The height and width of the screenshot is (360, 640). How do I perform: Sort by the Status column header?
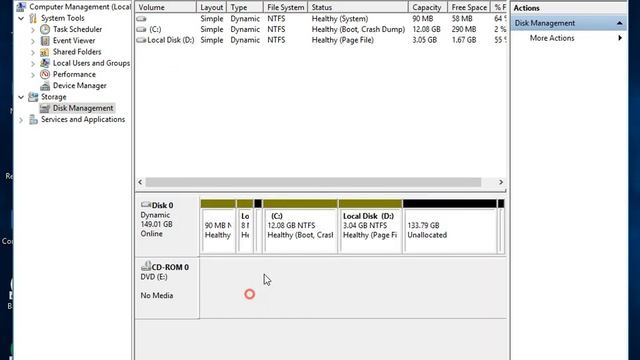(358, 7)
